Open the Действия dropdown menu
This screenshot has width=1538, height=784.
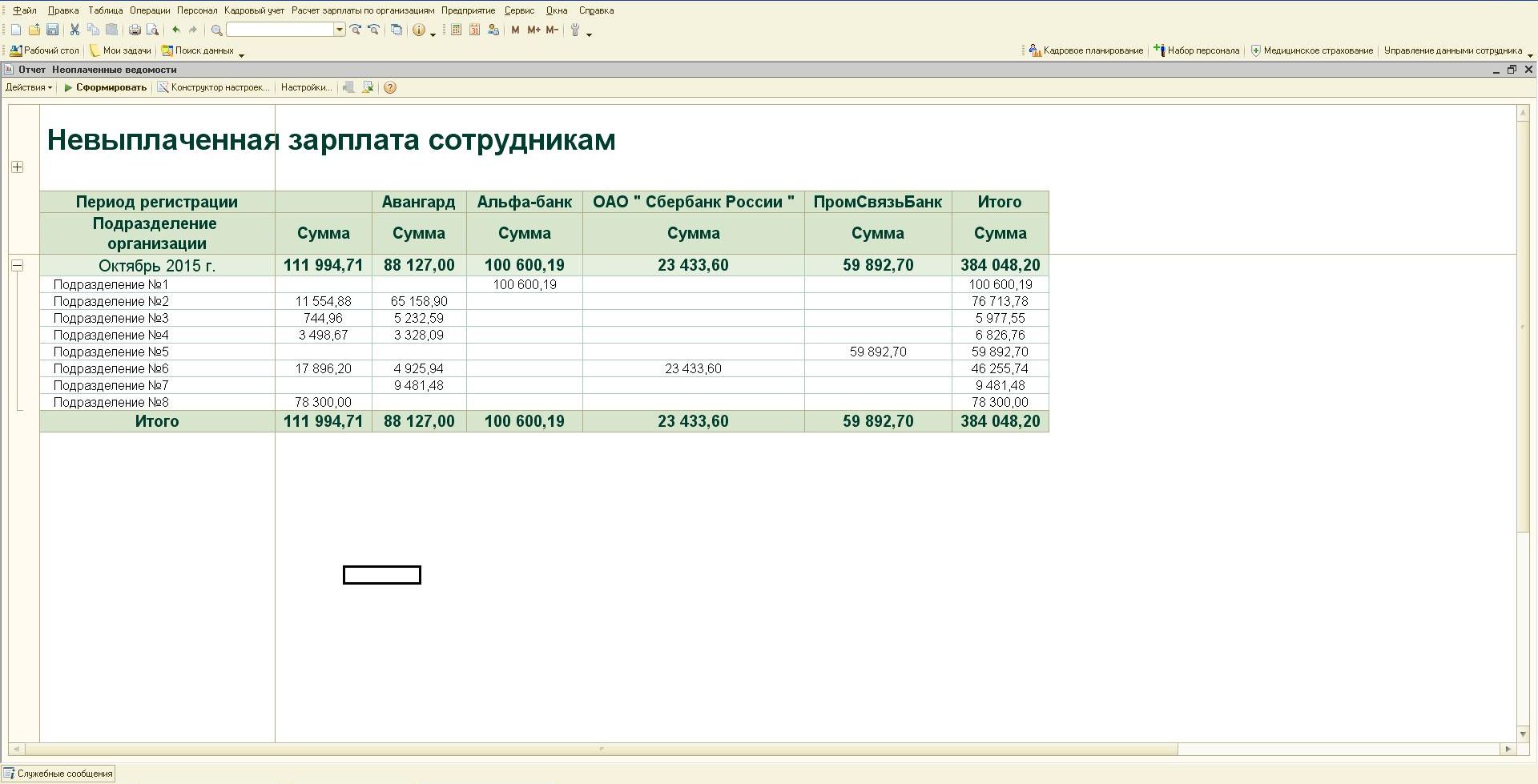pyautogui.click(x=28, y=87)
